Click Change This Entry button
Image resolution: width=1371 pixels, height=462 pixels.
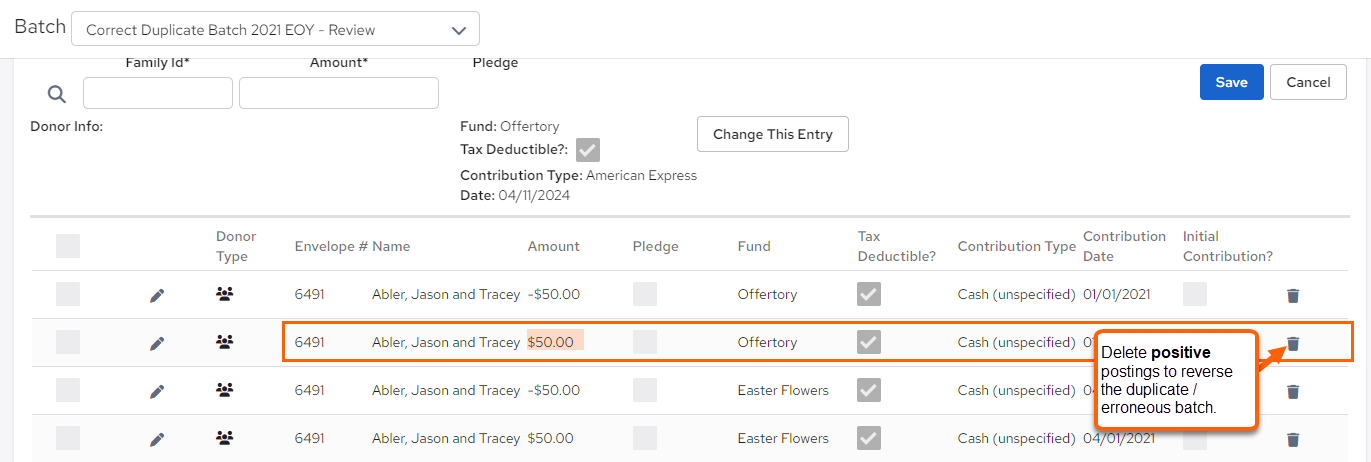click(773, 134)
